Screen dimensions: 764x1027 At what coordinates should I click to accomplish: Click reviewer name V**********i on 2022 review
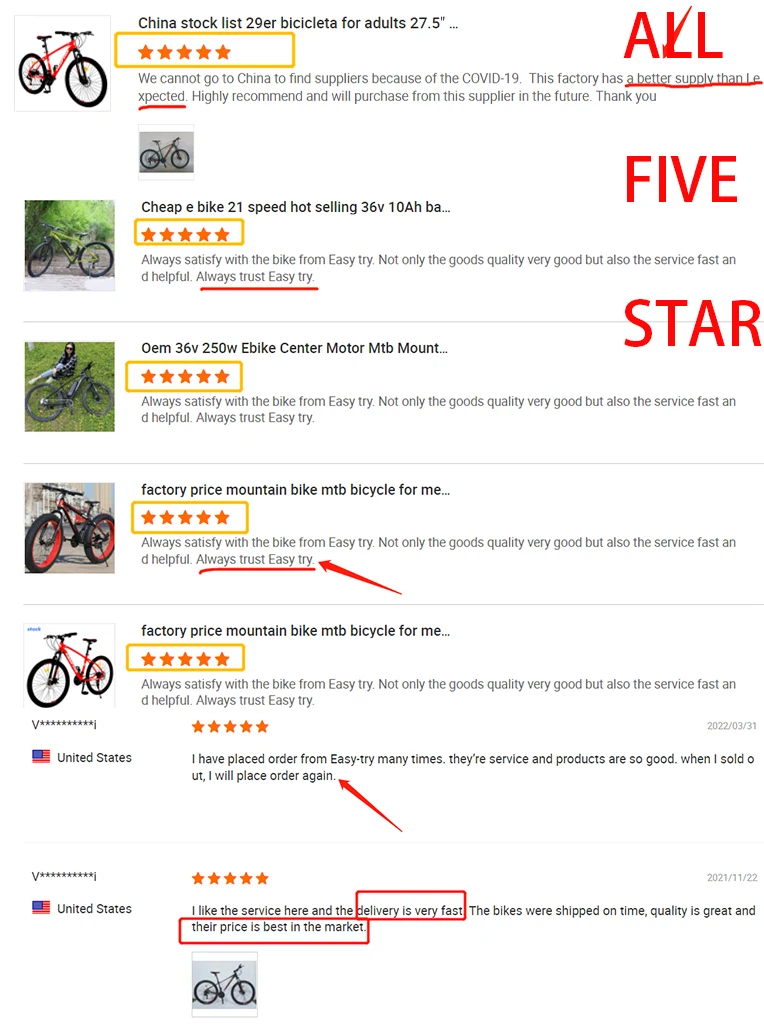(x=64, y=724)
